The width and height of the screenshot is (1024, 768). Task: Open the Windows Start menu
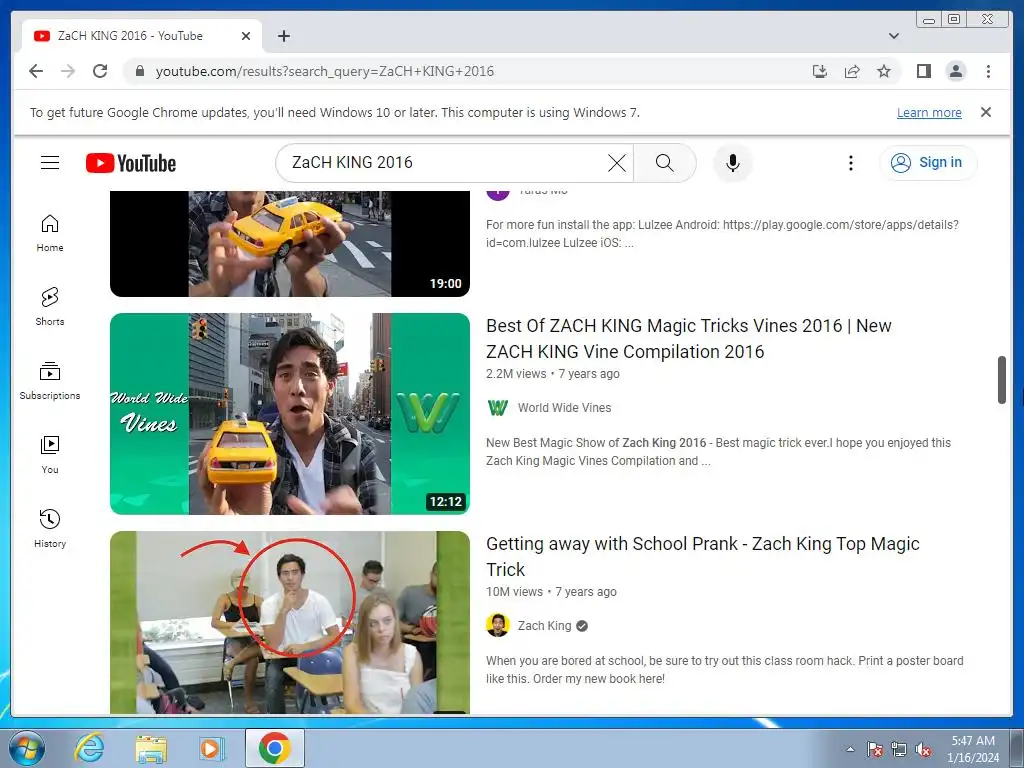pyautogui.click(x=27, y=749)
